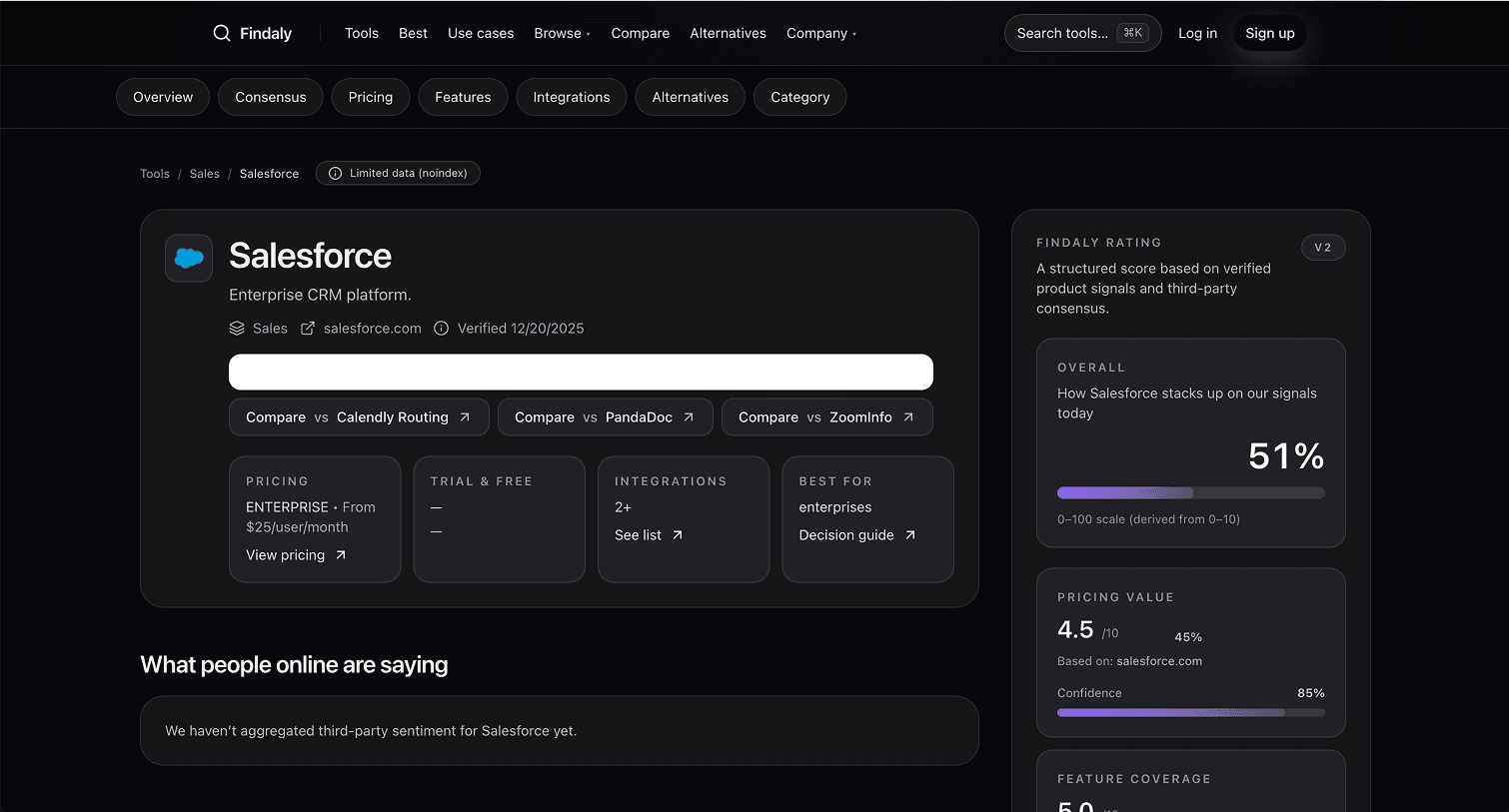Click the Sales breadcrumb link
The image size is (1509, 812).
(204, 174)
